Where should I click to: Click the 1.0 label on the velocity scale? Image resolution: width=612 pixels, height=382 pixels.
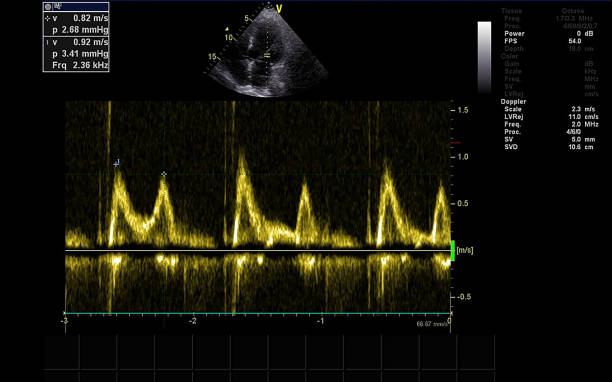[463, 157]
